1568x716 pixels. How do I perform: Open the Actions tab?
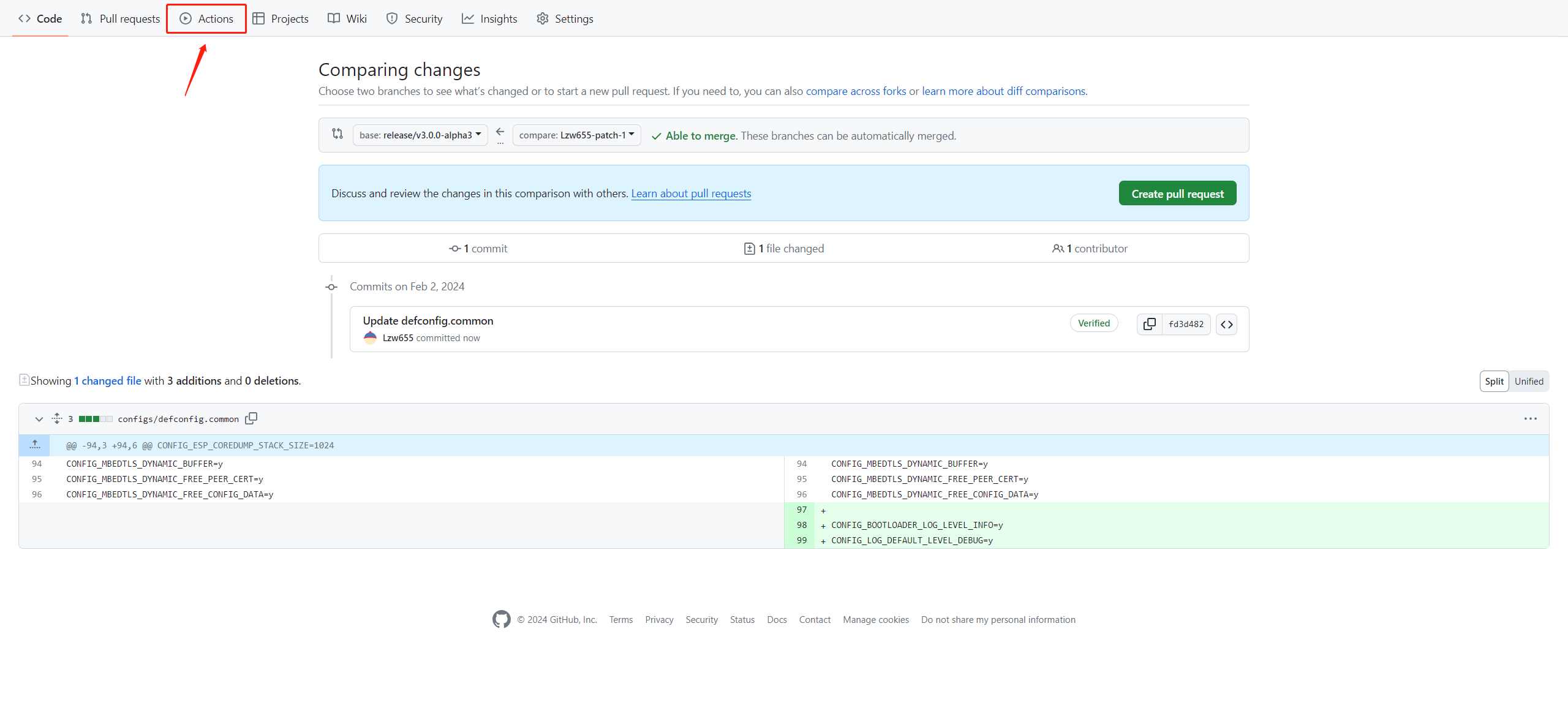tap(206, 19)
